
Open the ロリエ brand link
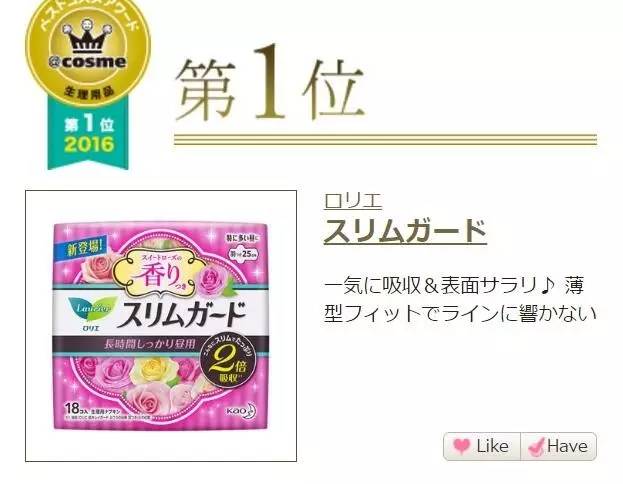353,201
